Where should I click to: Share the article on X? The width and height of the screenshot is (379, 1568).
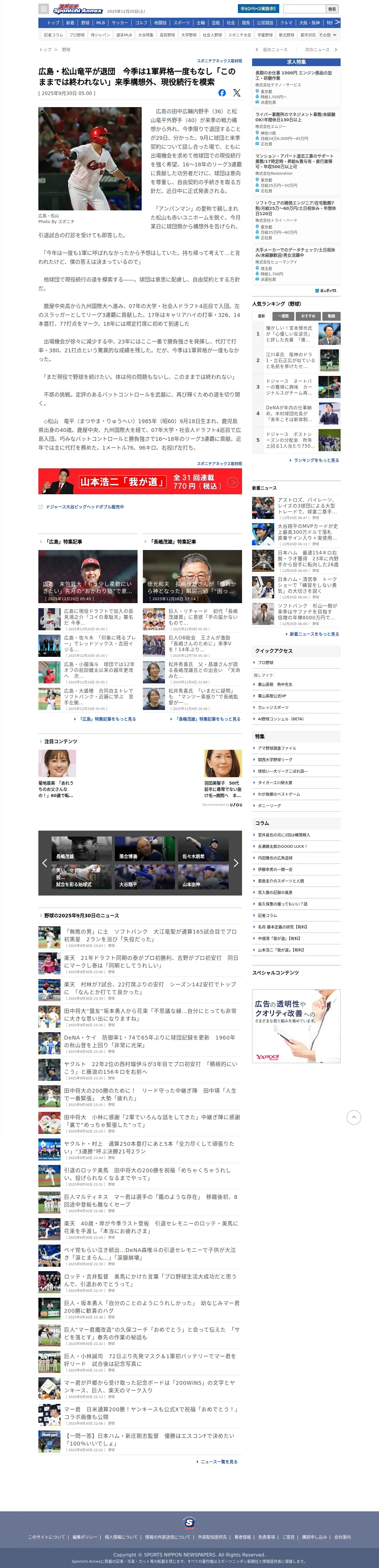tap(236, 93)
